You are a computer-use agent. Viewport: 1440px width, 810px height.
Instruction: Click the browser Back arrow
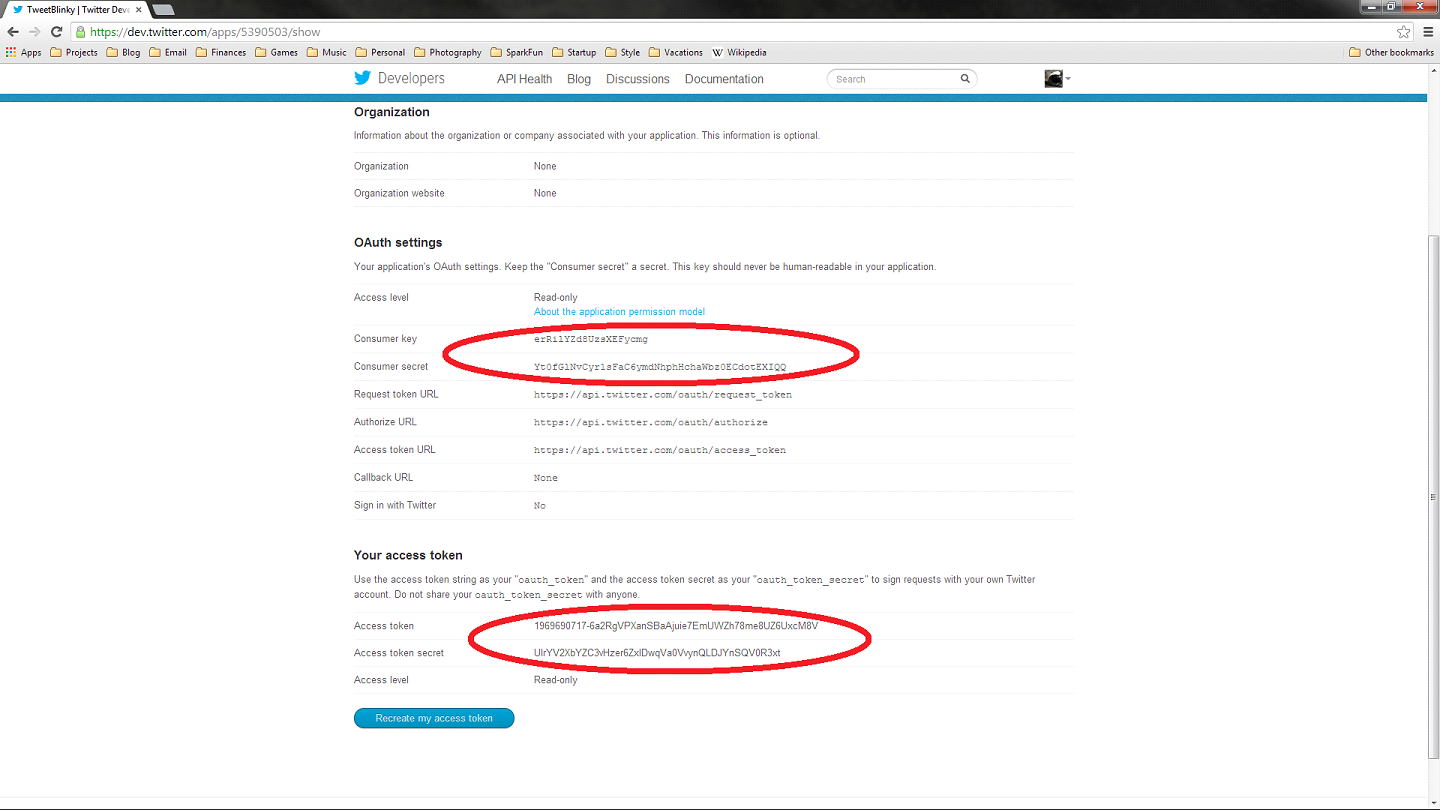[13, 32]
